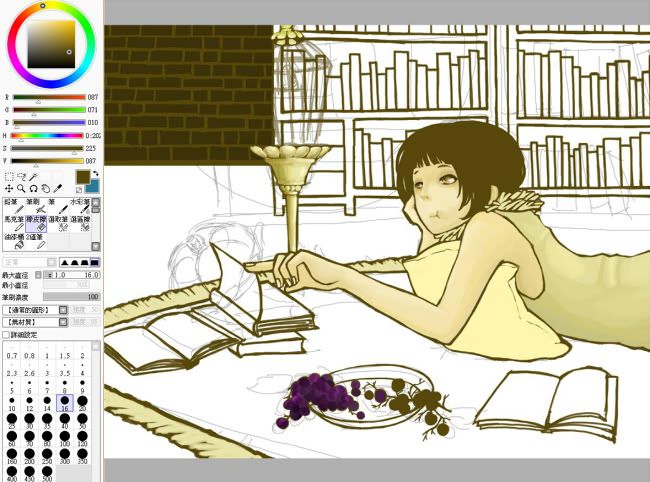This screenshot has width=650, height=482.
Task: Select the zoom magnifier tool
Action: pos(21,188)
